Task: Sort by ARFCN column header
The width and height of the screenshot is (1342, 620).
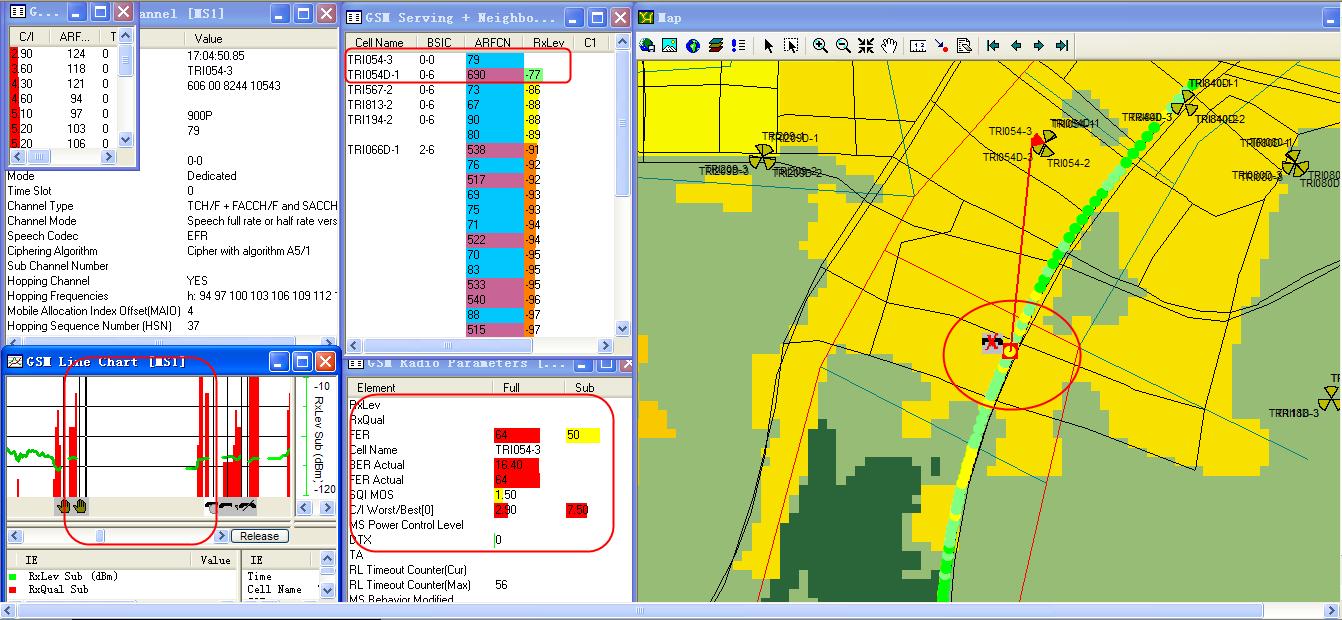Action: click(x=494, y=43)
